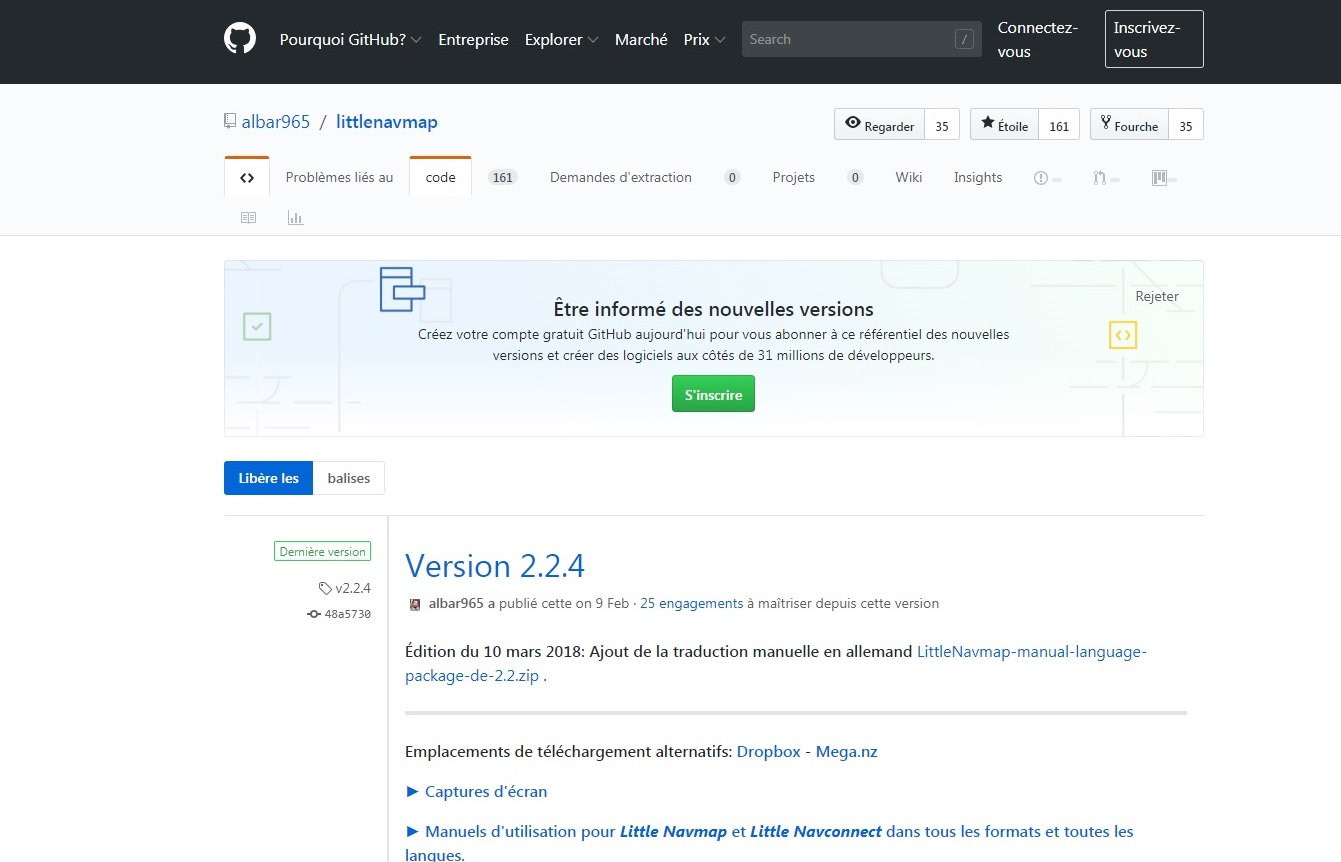
Task: Click the green S'inscrire button
Action: coord(713,394)
